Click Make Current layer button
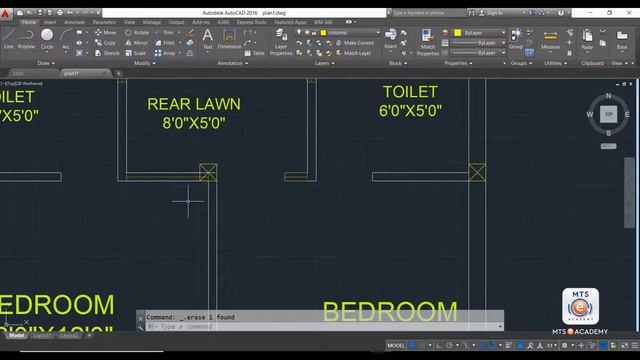The width and height of the screenshot is (640, 360). (355, 42)
